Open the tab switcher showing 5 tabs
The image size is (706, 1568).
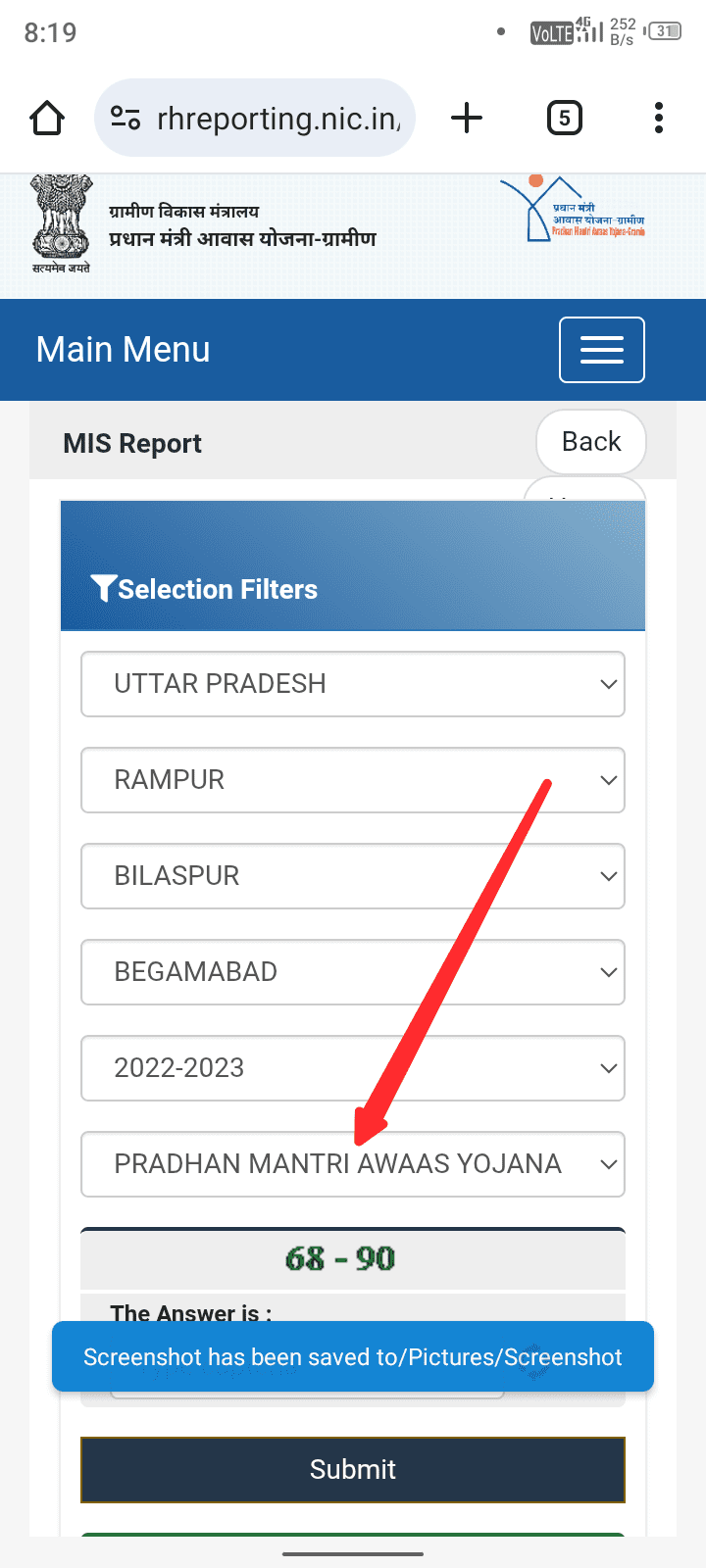click(x=564, y=119)
